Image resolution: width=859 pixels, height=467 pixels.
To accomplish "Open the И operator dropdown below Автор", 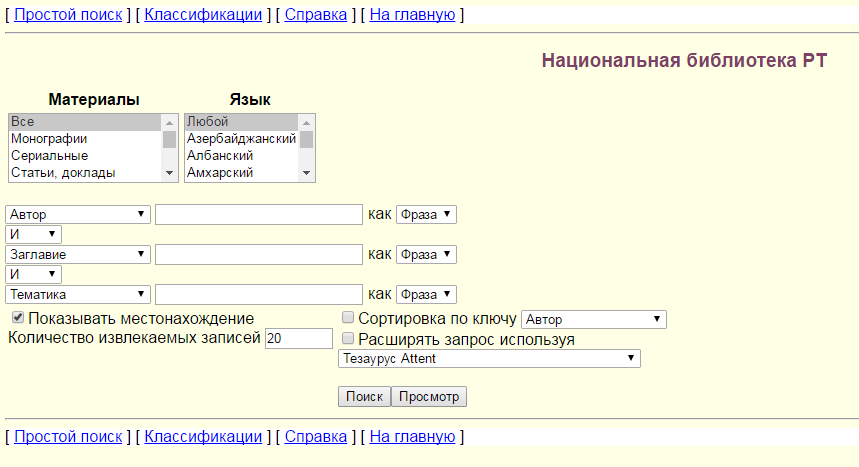I will [33, 234].
